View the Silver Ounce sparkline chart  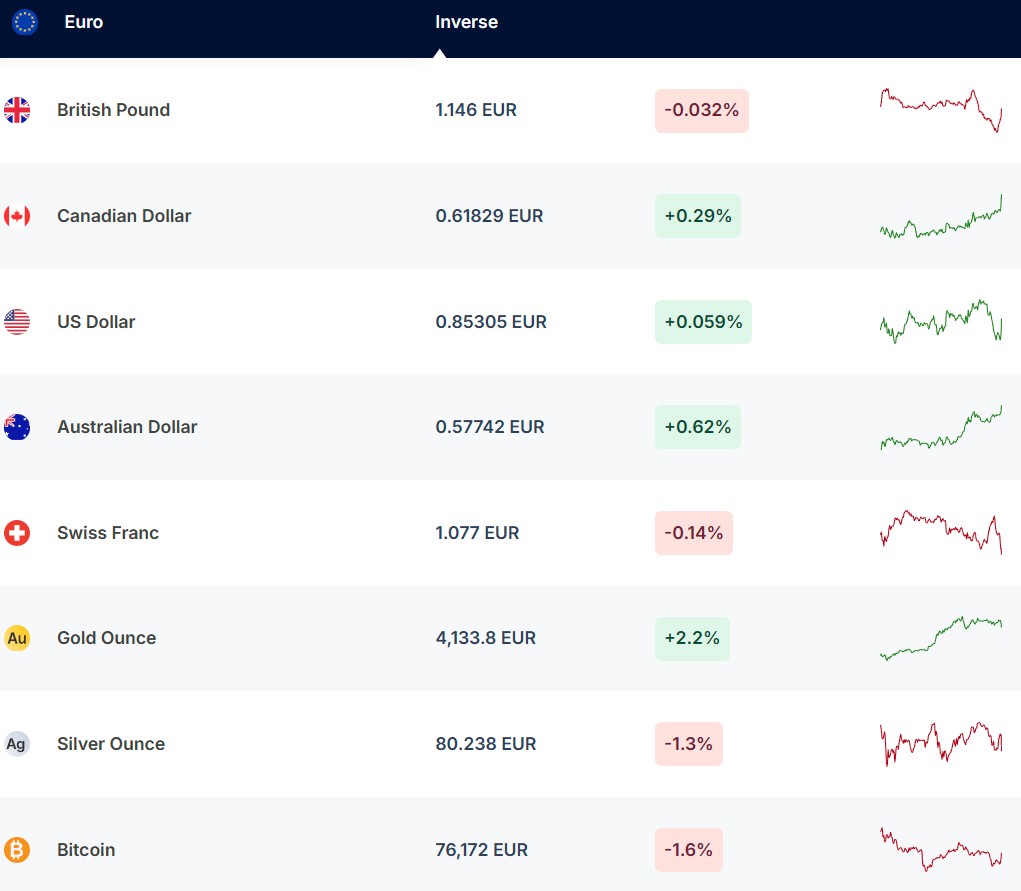[x=940, y=744]
